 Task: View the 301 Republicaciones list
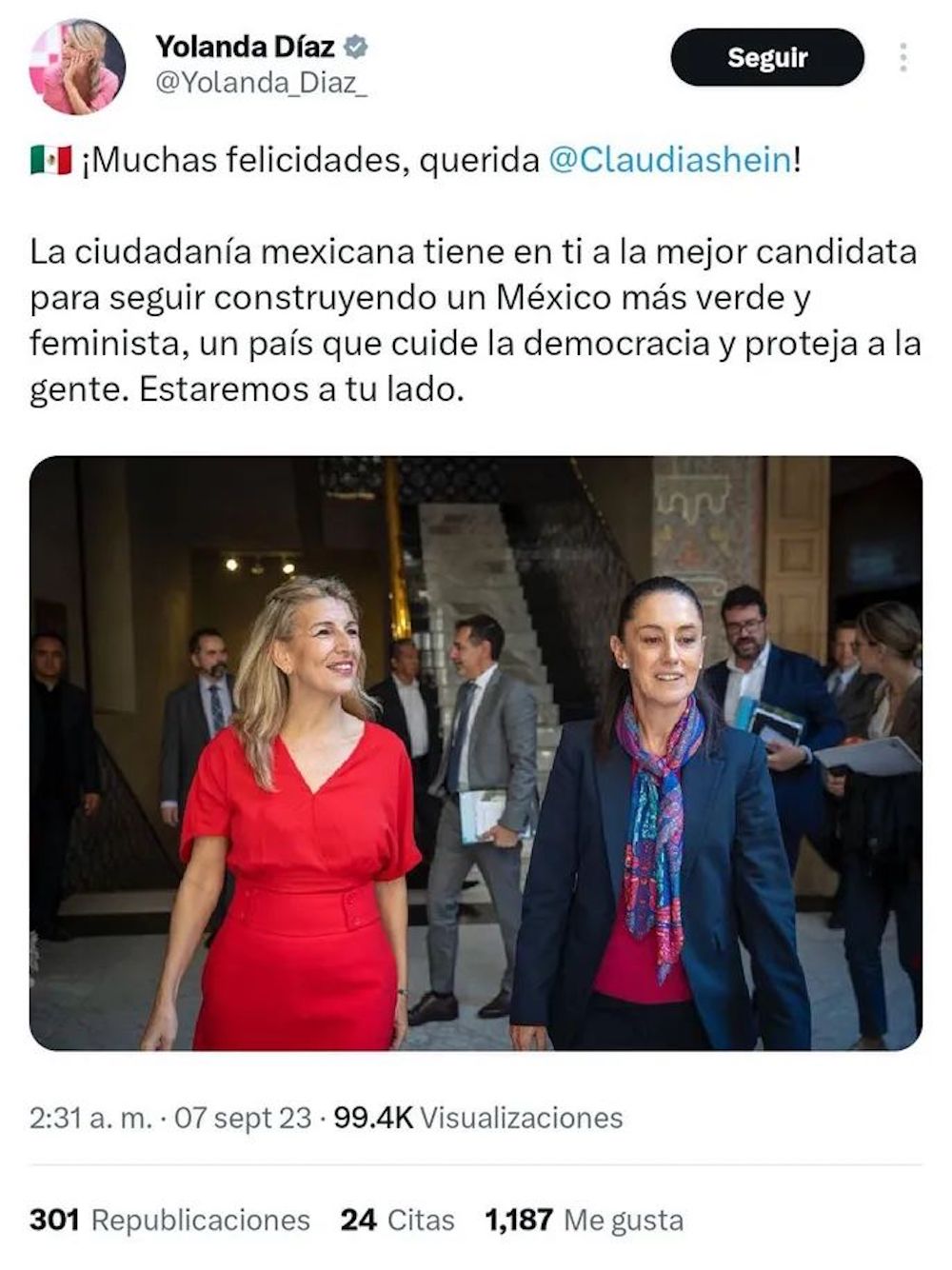coord(169,1220)
